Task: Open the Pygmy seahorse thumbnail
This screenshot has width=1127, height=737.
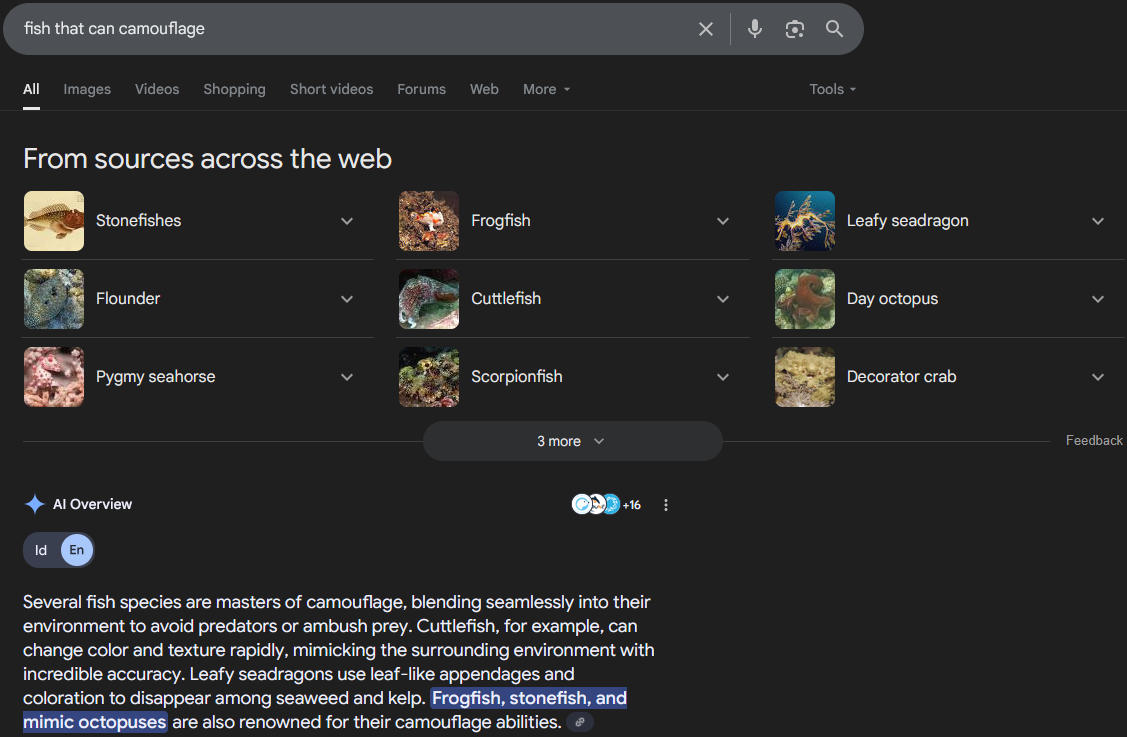Action: [54, 377]
